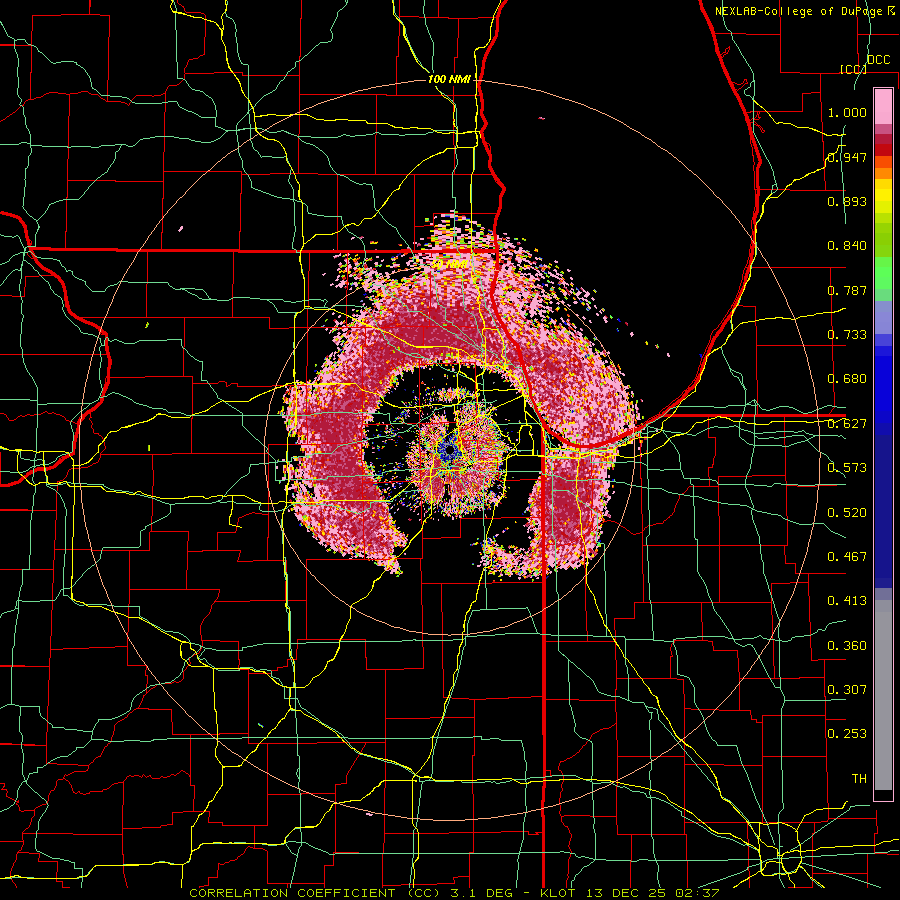Click the DCC label above color bar

878,60
